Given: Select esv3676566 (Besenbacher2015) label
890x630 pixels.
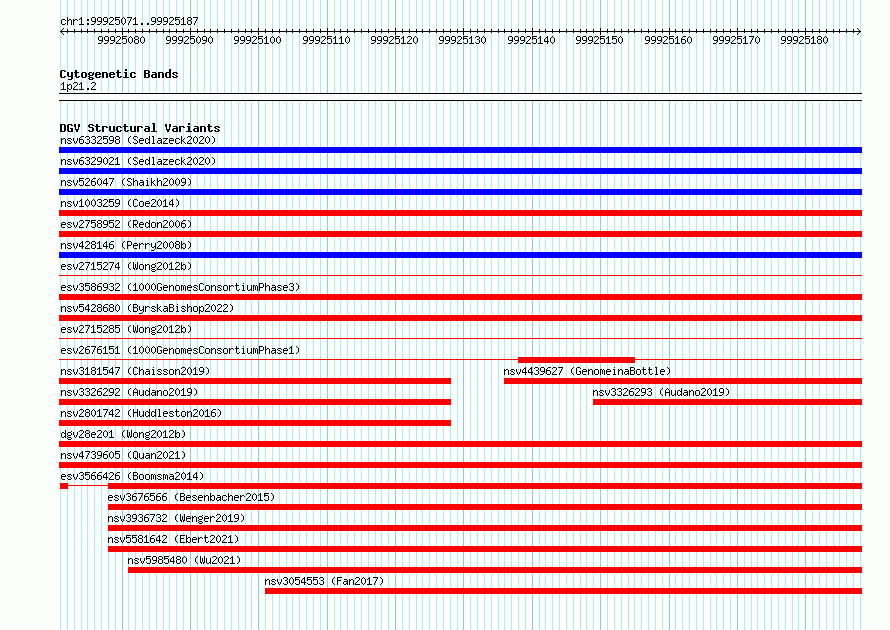Looking at the screenshot, I should point(191,497).
